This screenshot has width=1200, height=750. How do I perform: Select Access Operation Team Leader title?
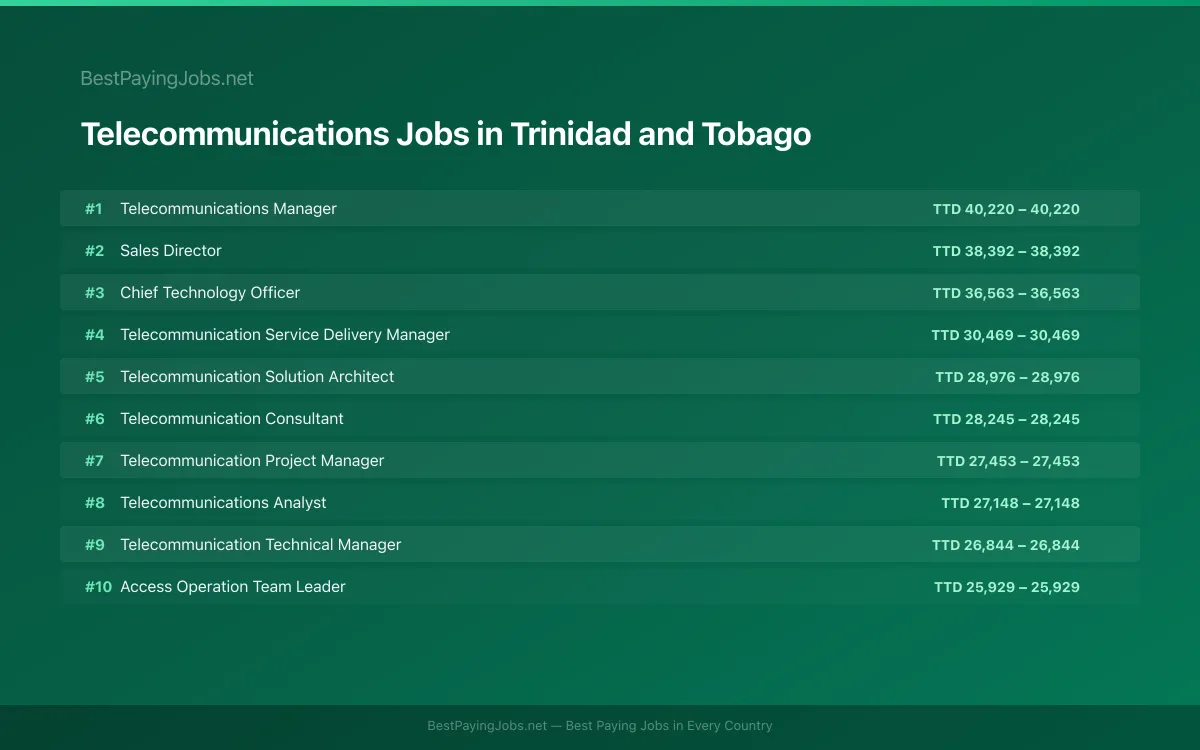point(233,587)
